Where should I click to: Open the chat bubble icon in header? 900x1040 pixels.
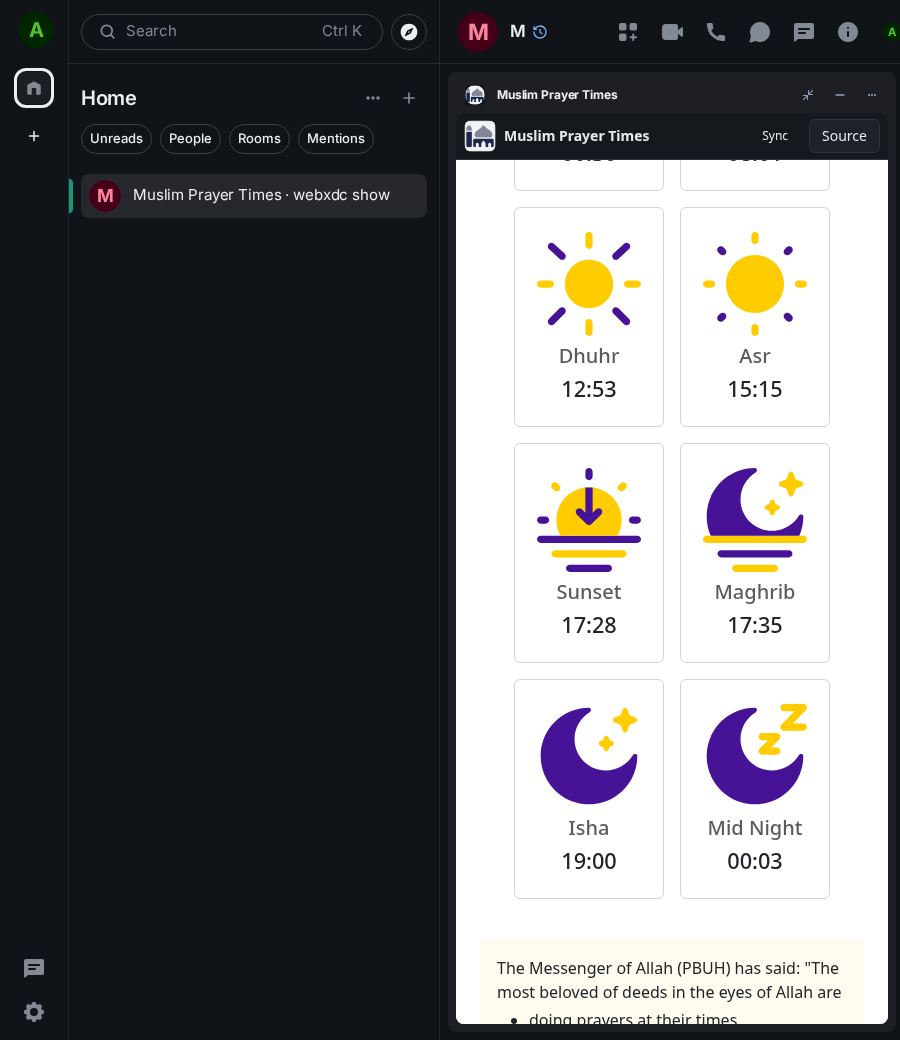point(759,32)
